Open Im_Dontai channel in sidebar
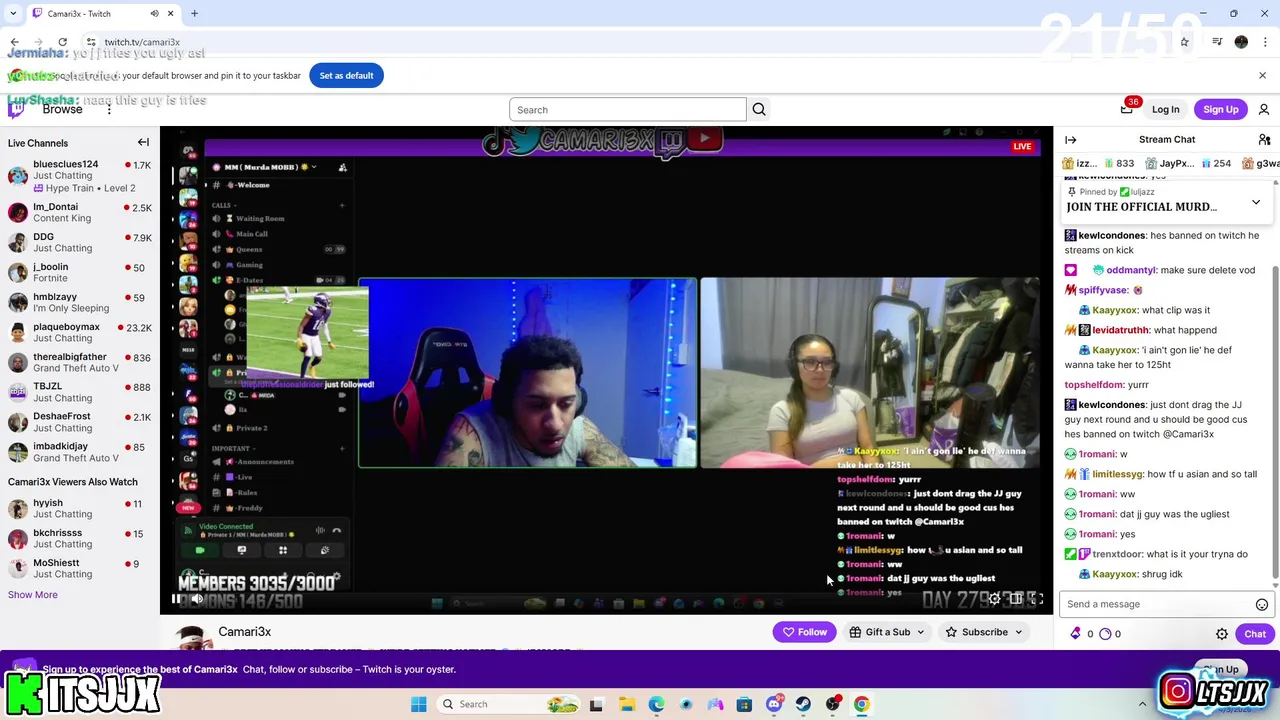 coord(78,212)
